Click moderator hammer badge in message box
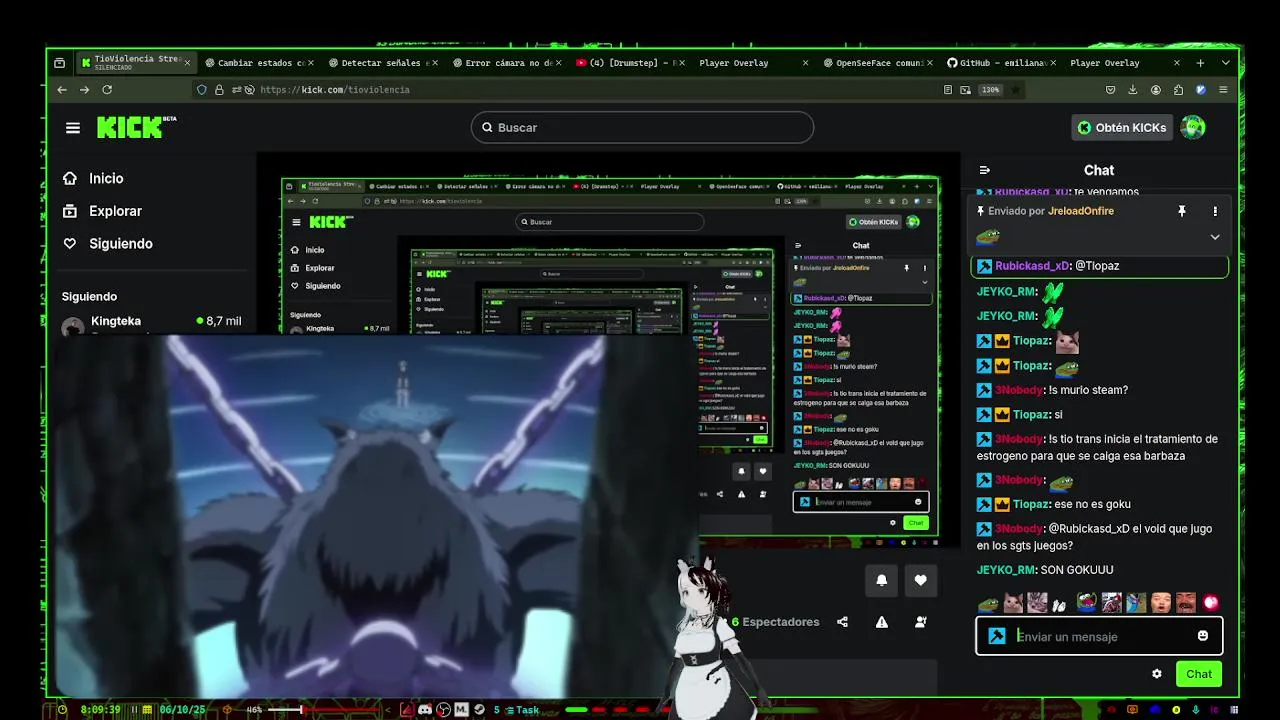This screenshot has height=720, width=1280. pyautogui.click(x=997, y=636)
